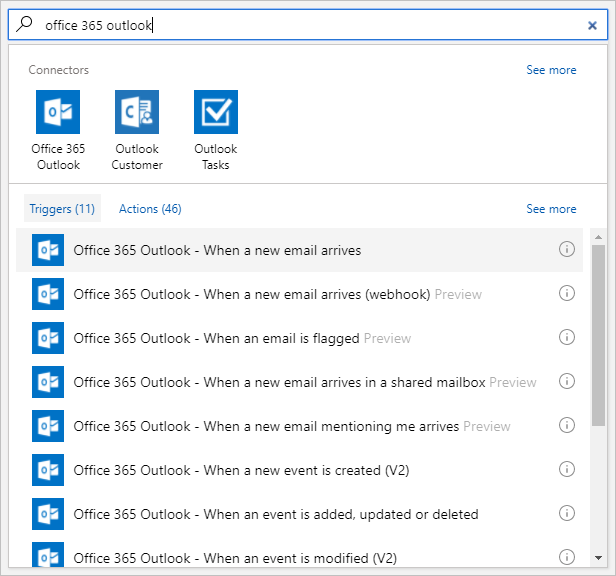Click Outlook icon for When an email is flagged
This screenshot has height=576, width=616.
coord(48,338)
